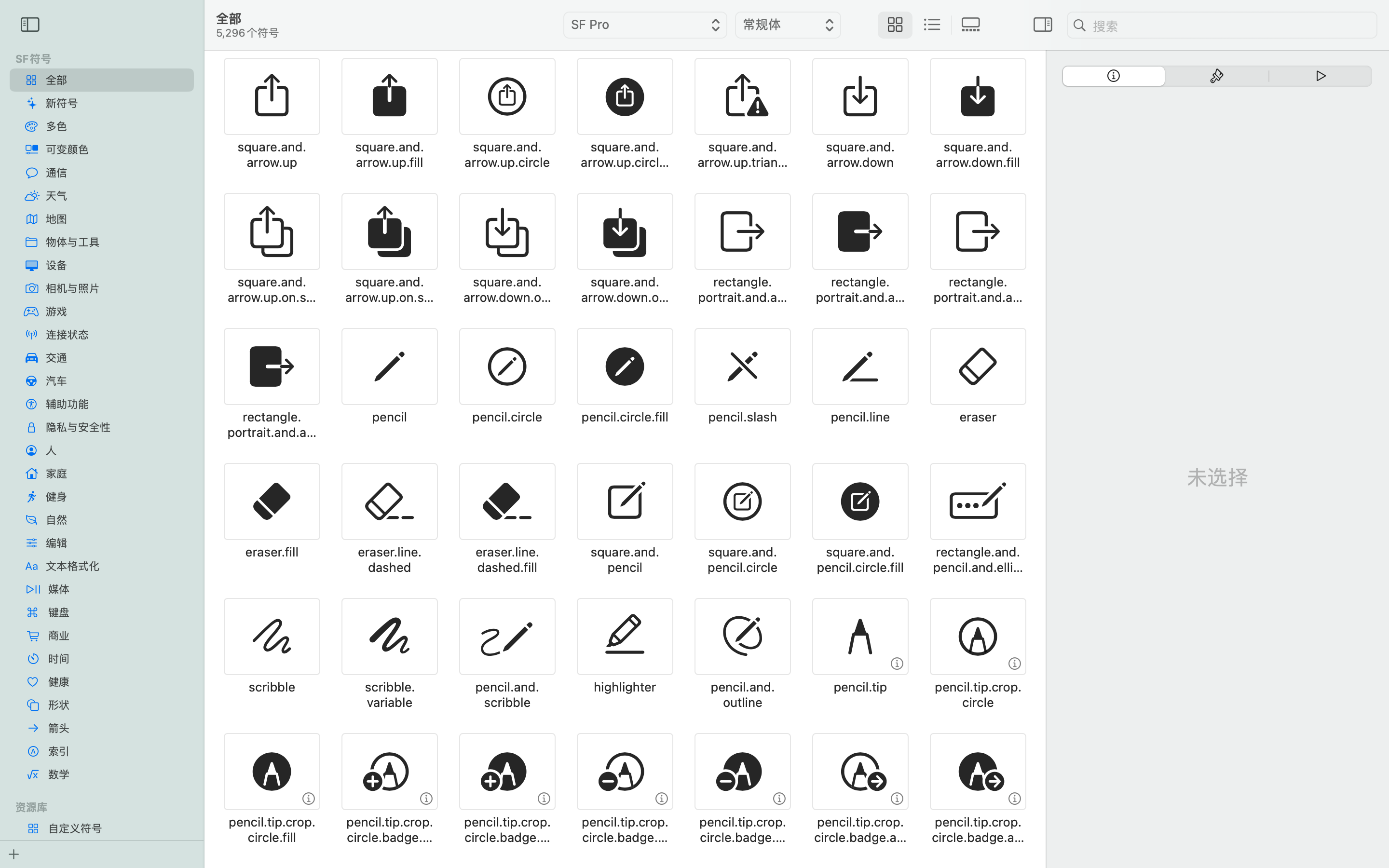Select the eraser symbol
Screen dimensions: 1389x868
click(978, 367)
